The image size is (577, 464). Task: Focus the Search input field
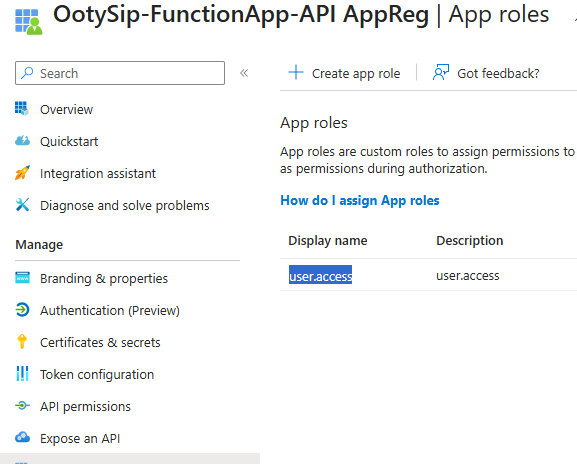(x=120, y=73)
